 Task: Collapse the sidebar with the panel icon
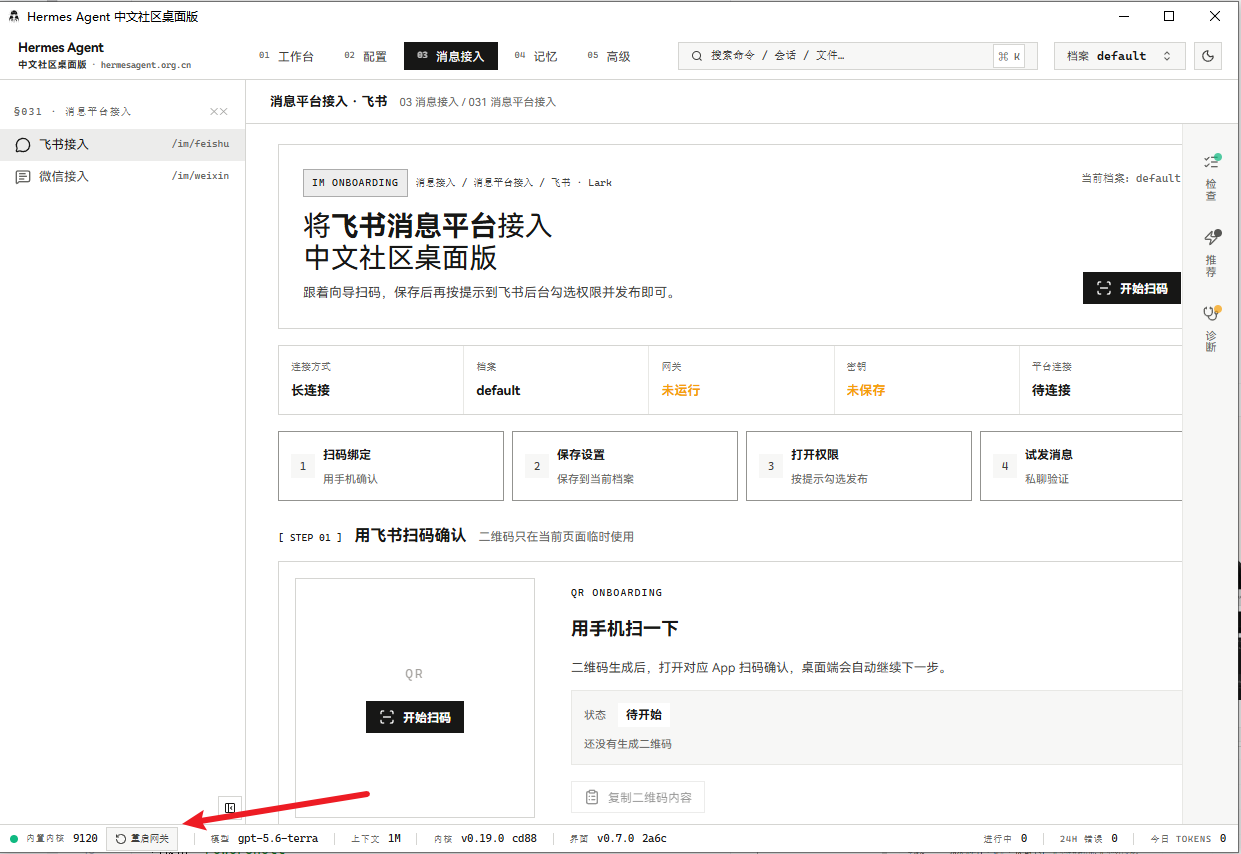(230, 808)
